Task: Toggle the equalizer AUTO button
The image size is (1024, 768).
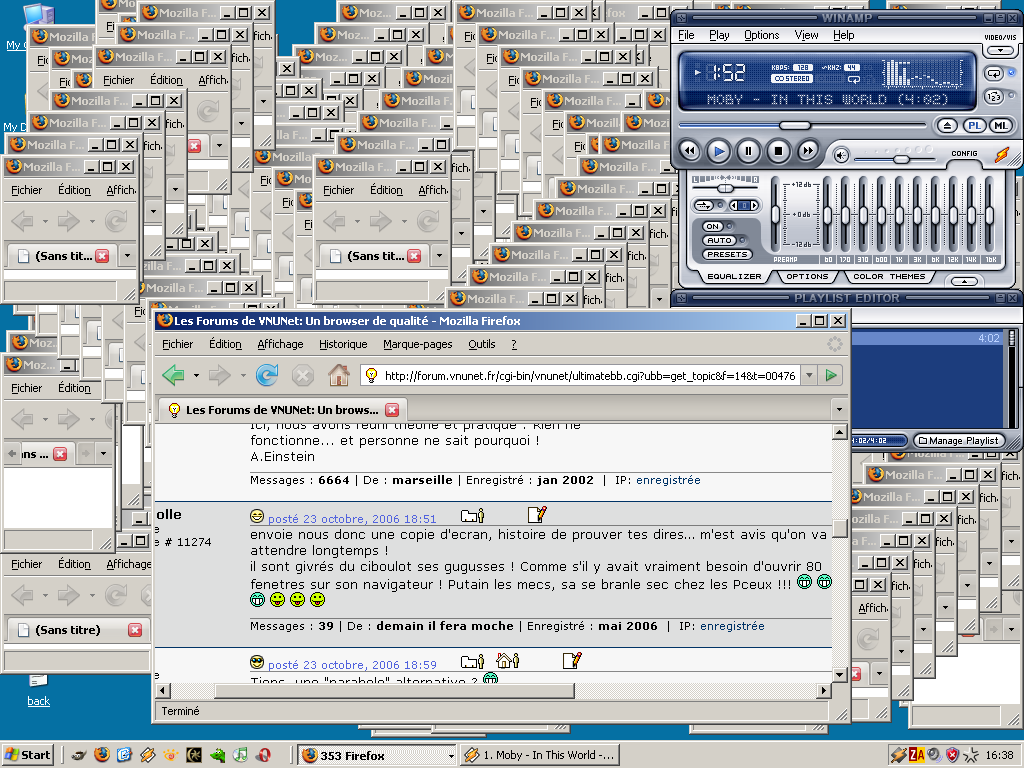Action: click(x=719, y=240)
